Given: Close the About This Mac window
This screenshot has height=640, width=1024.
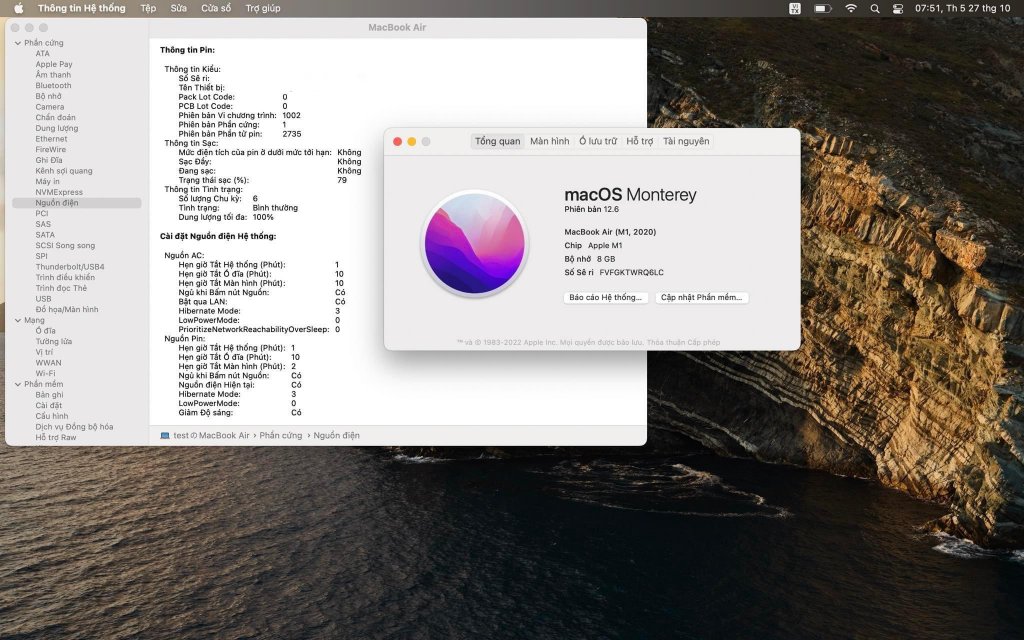Looking at the screenshot, I should click(x=397, y=142).
